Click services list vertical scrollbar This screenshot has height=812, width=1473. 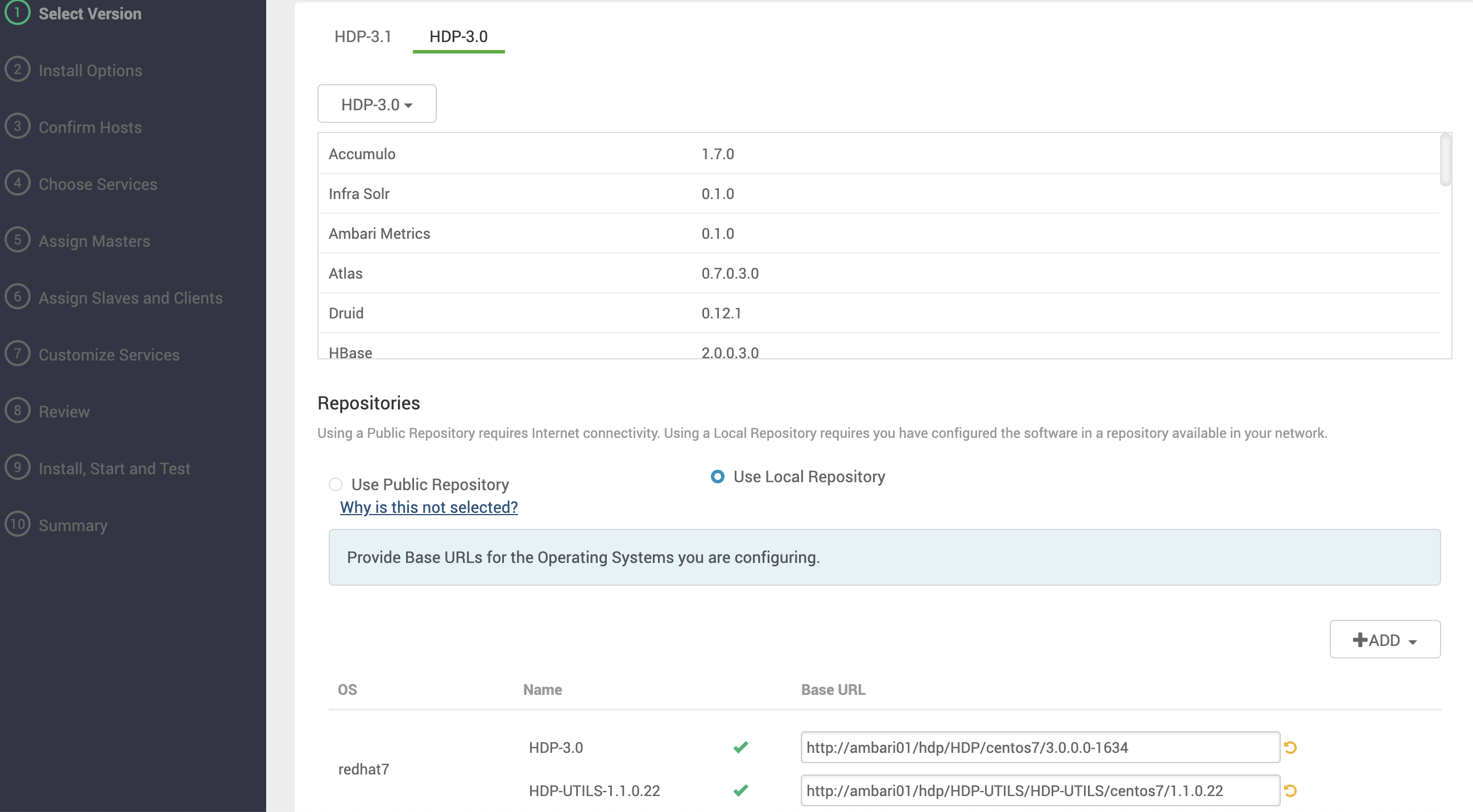point(1445,160)
